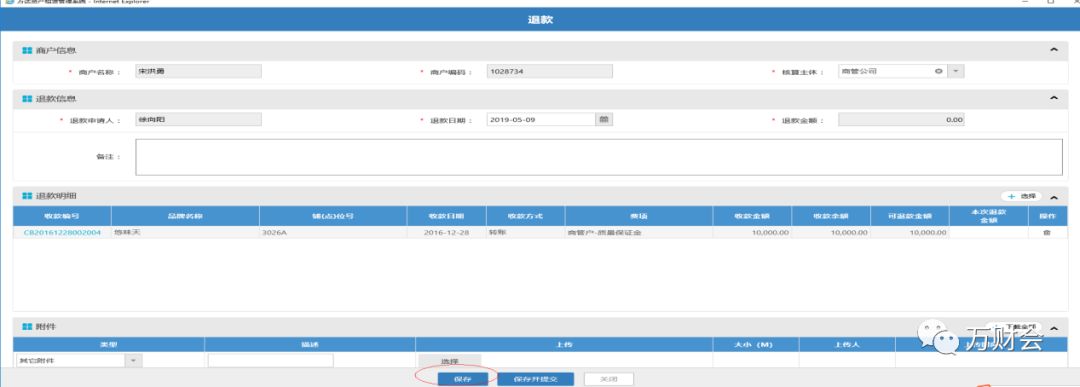
Task: Click the 收款方式 column header
Action: 526,216
